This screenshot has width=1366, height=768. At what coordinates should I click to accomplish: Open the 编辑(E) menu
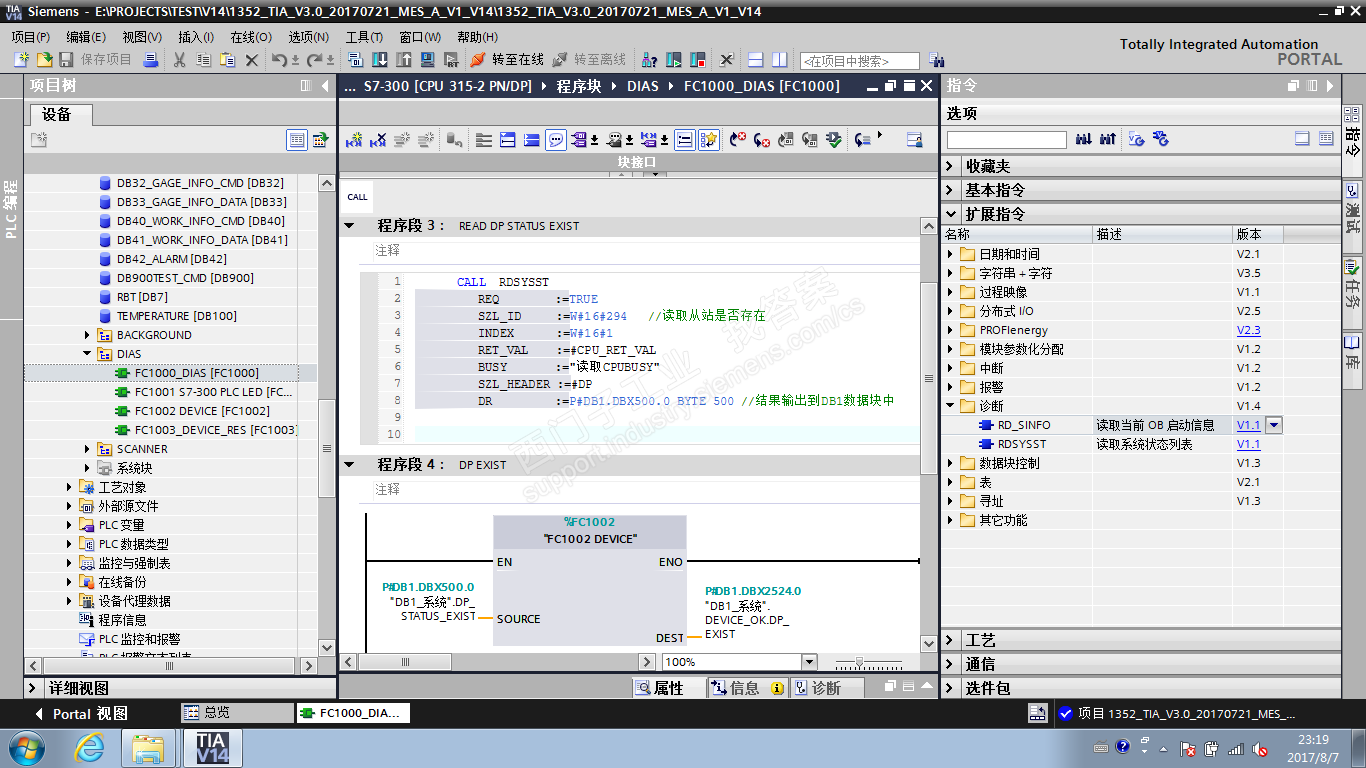pos(86,37)
